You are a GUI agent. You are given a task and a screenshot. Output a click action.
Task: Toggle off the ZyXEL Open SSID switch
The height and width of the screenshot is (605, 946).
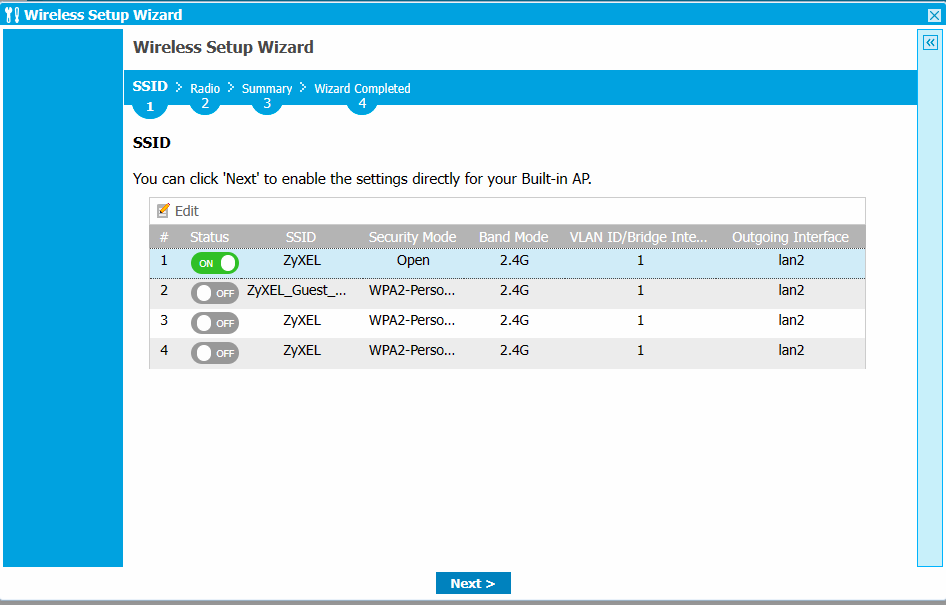tap(215, 263)
